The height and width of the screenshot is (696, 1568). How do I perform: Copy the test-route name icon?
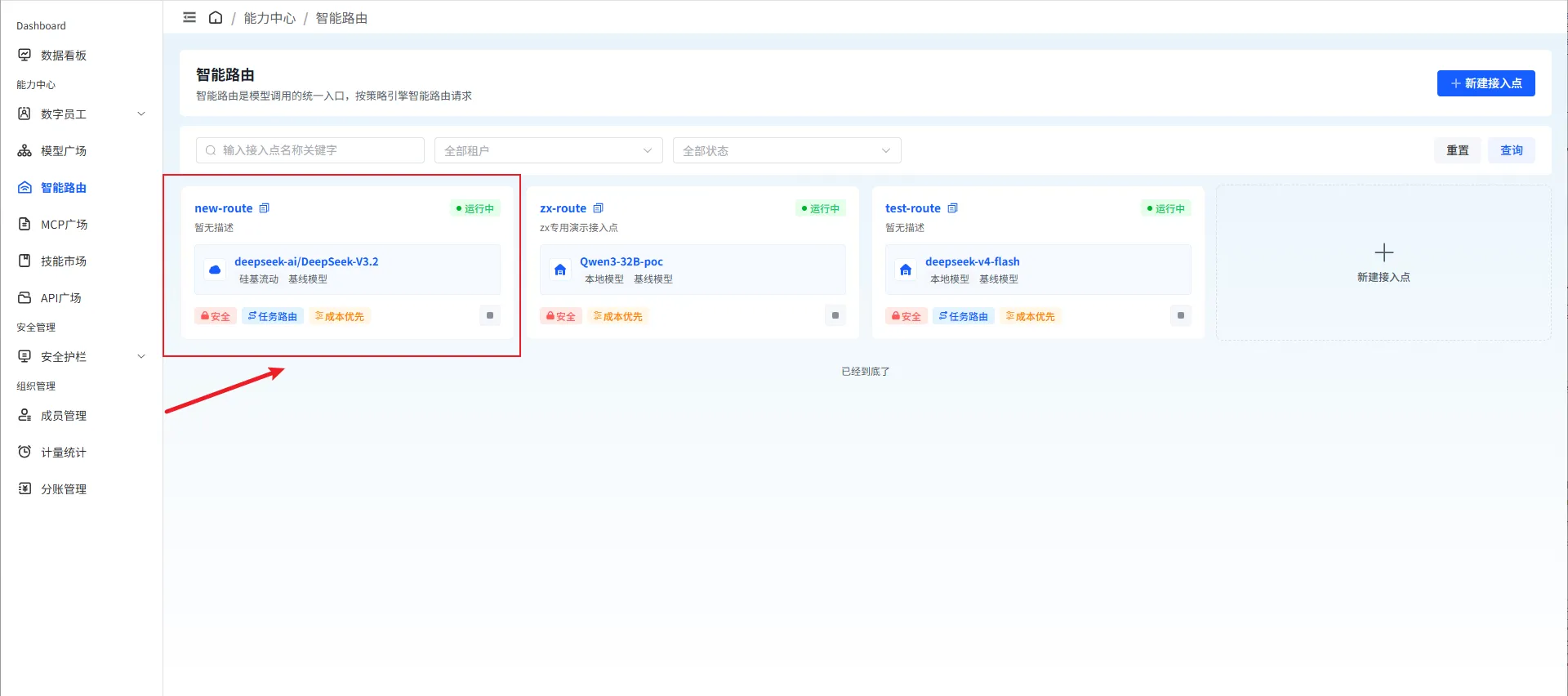(x=952, y=208)
